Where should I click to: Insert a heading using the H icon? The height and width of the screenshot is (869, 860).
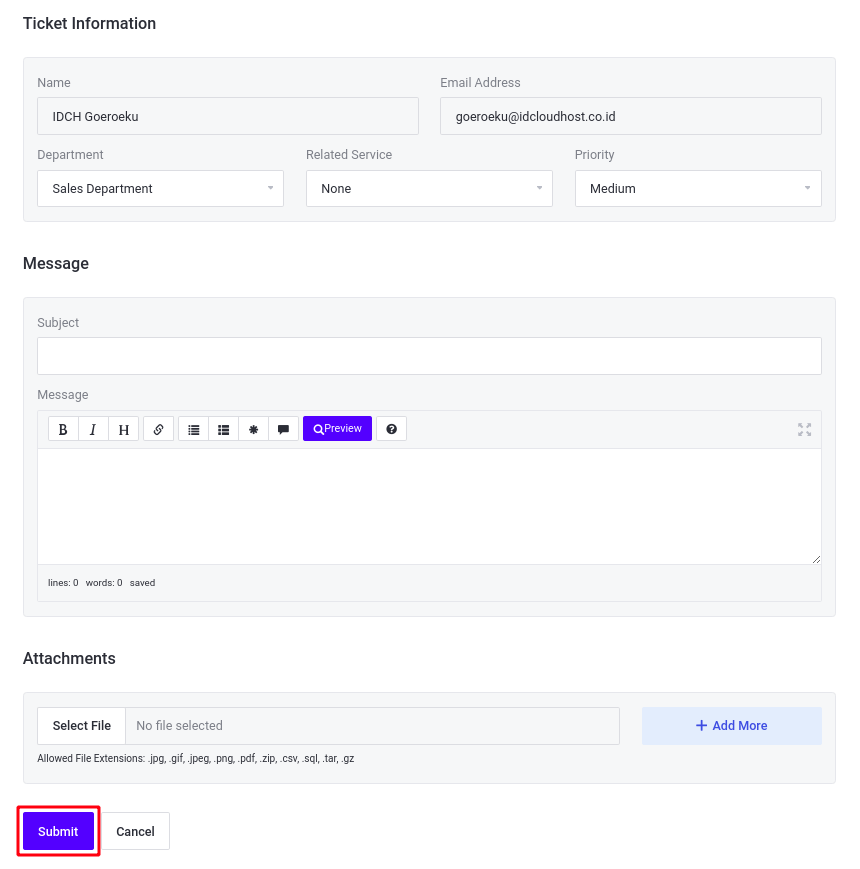(123, 428)
